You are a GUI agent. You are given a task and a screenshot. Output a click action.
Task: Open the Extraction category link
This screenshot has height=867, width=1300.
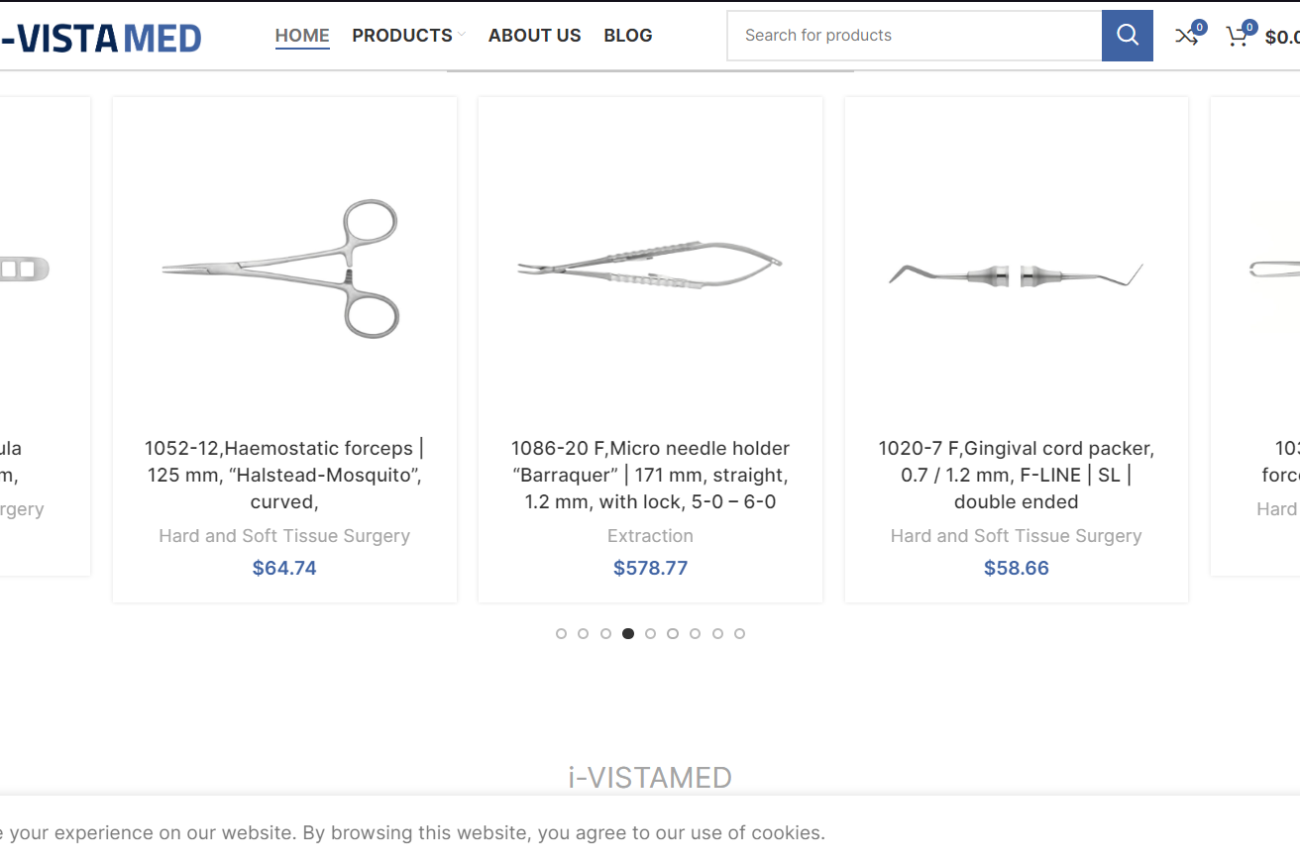coord(650,536)
